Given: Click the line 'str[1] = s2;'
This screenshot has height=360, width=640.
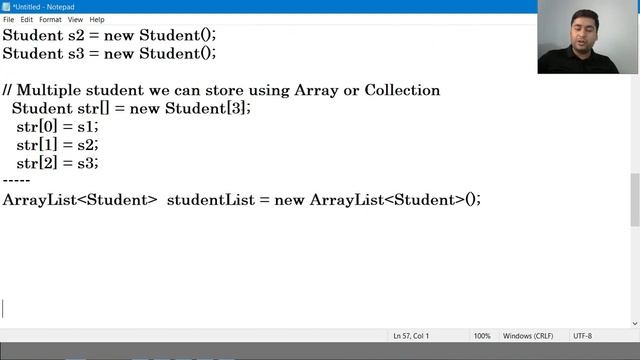Looking at the screenshot, I should click(x=58, y=145).
